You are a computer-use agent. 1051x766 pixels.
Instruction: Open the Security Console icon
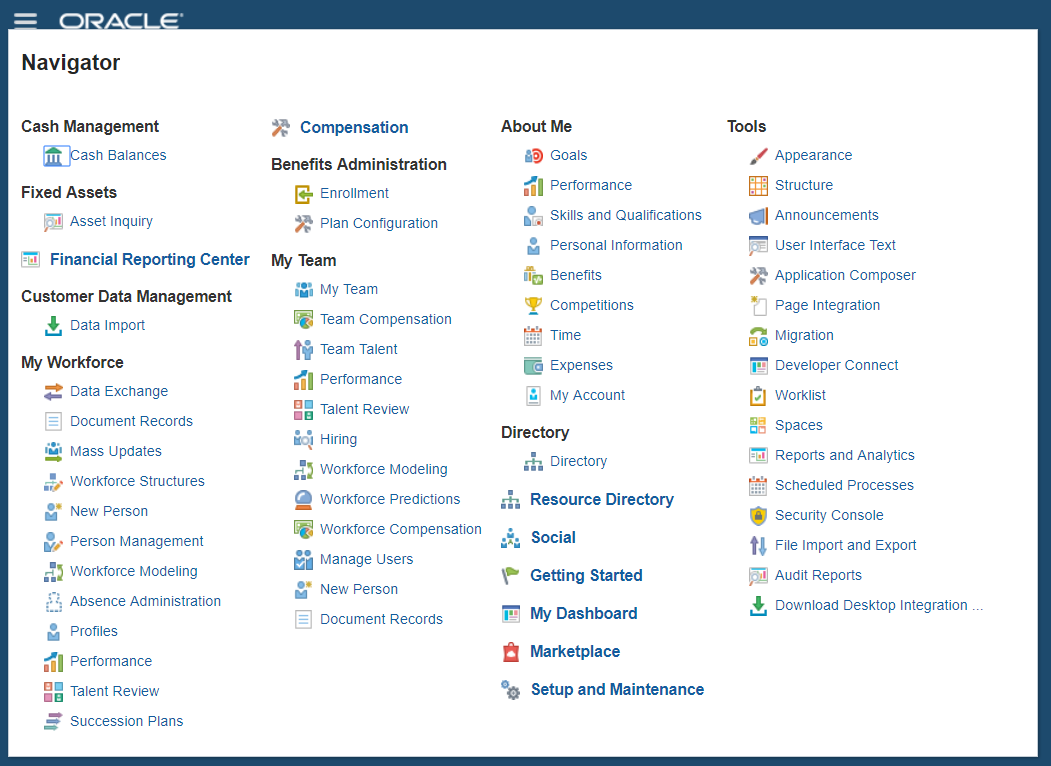pos(759,515)
